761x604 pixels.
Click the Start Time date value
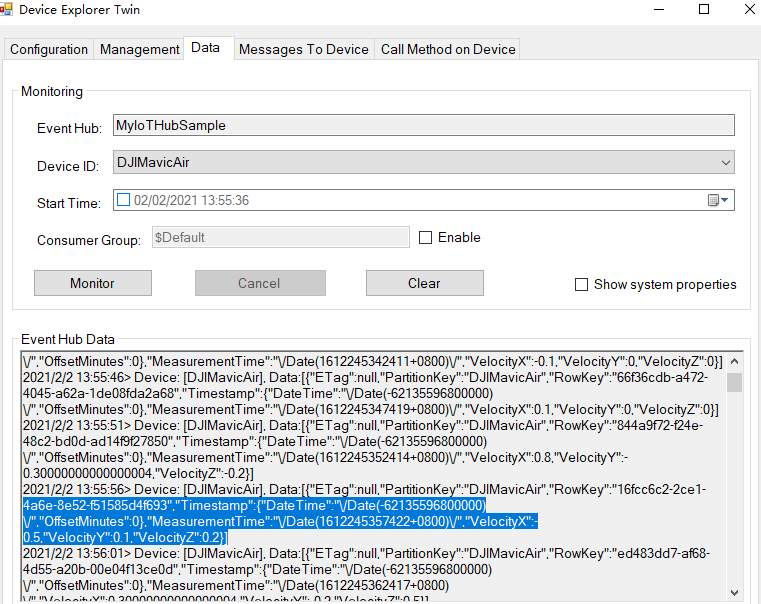[191, 200]
